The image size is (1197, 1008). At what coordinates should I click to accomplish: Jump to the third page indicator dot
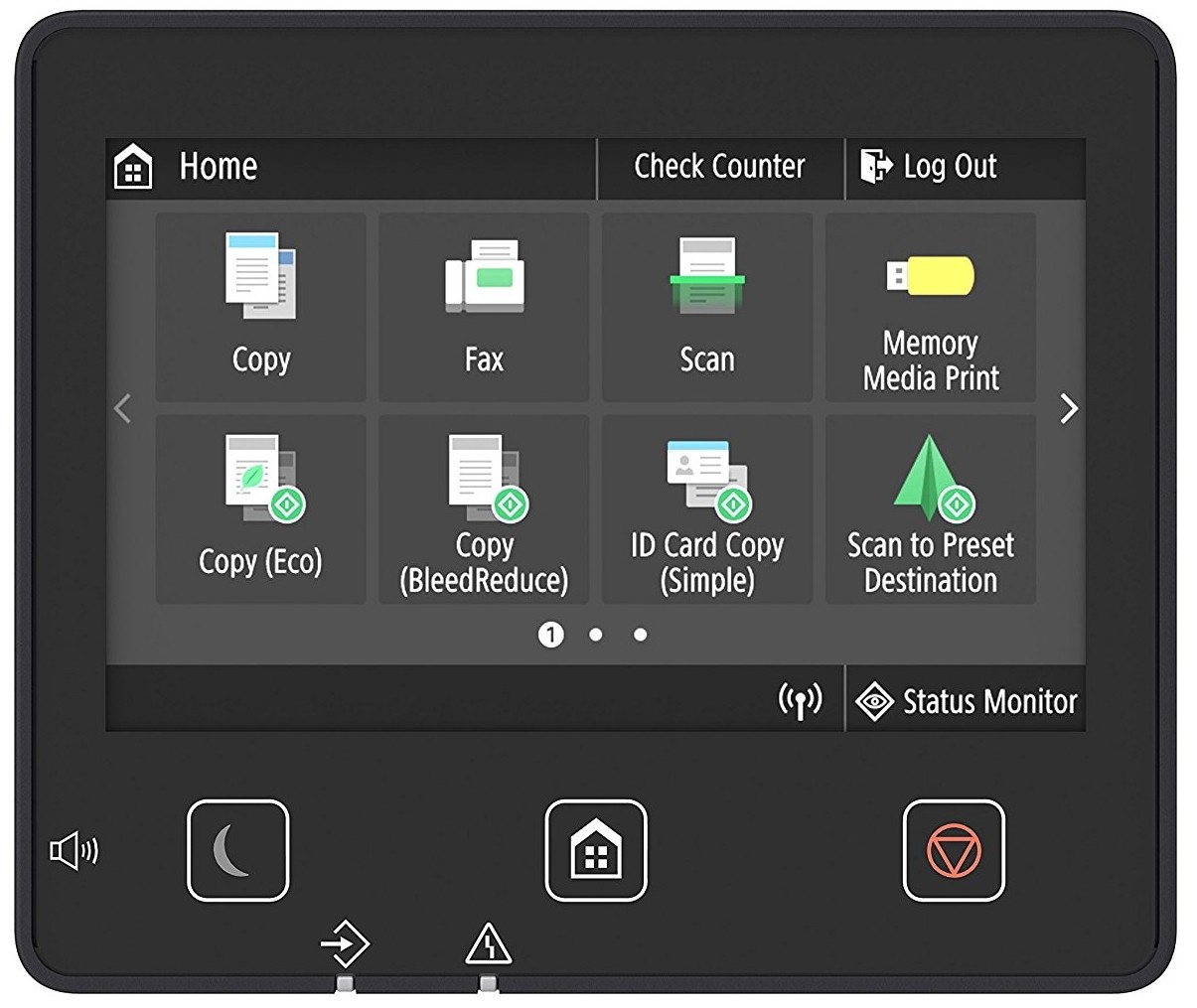tap(641, 635)
